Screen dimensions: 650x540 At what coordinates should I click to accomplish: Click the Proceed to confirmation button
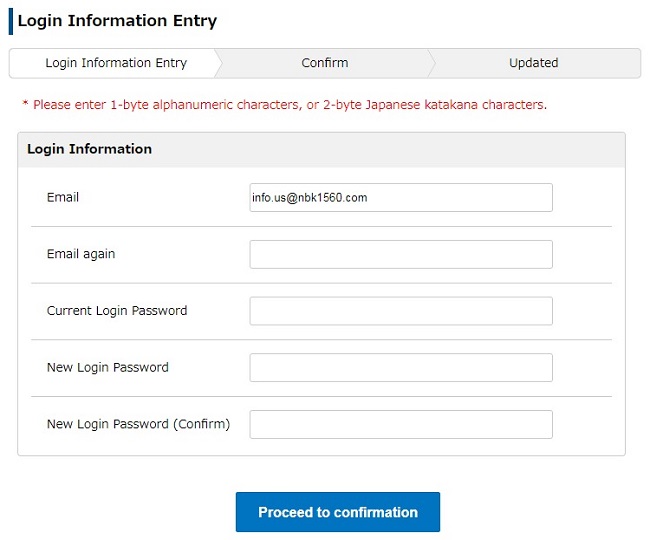pyautogui.click(x=338, y=512)
